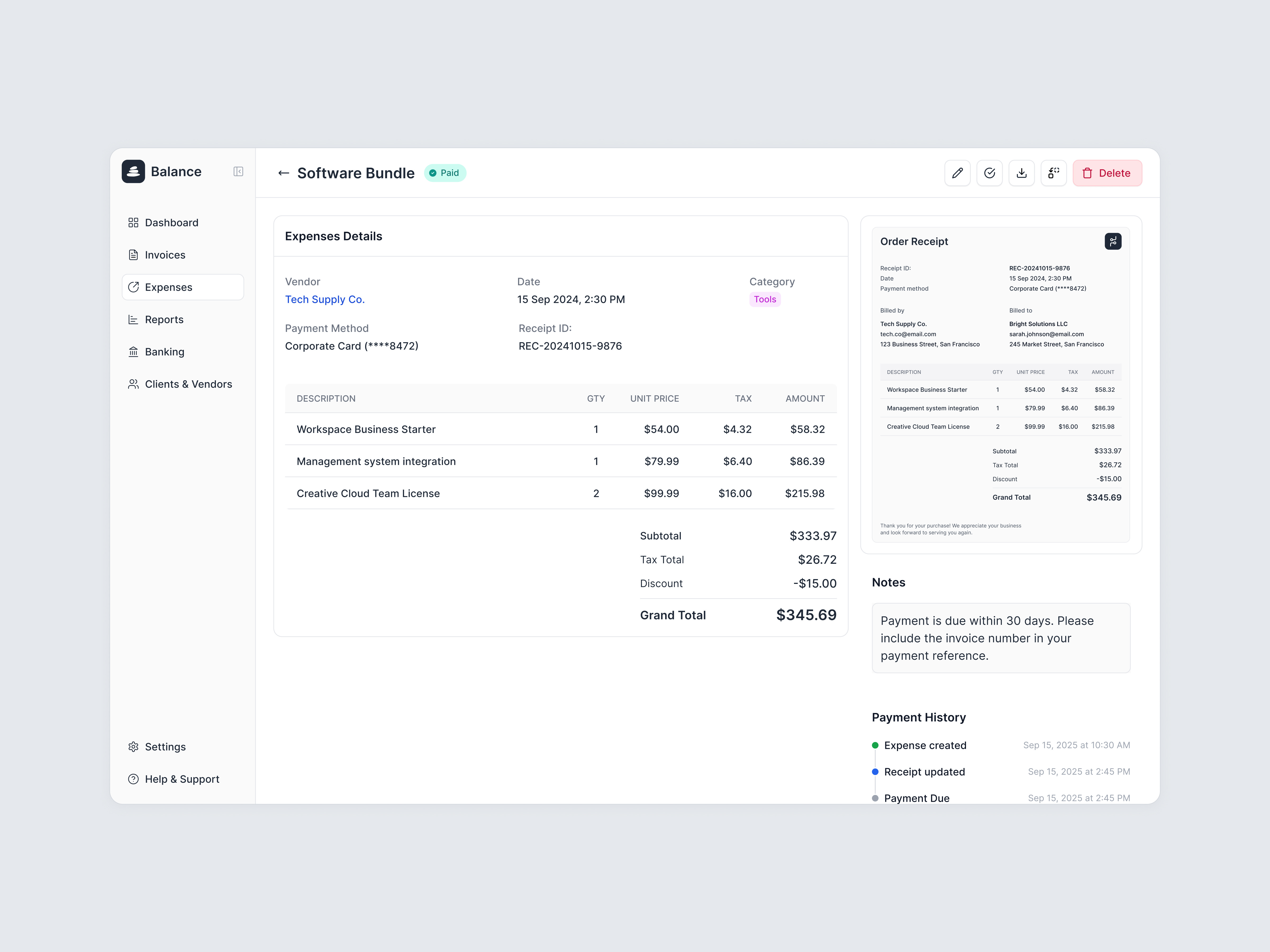1270x952 pixels.
Task: Click the Paid status badge
Action: [445, 173]
